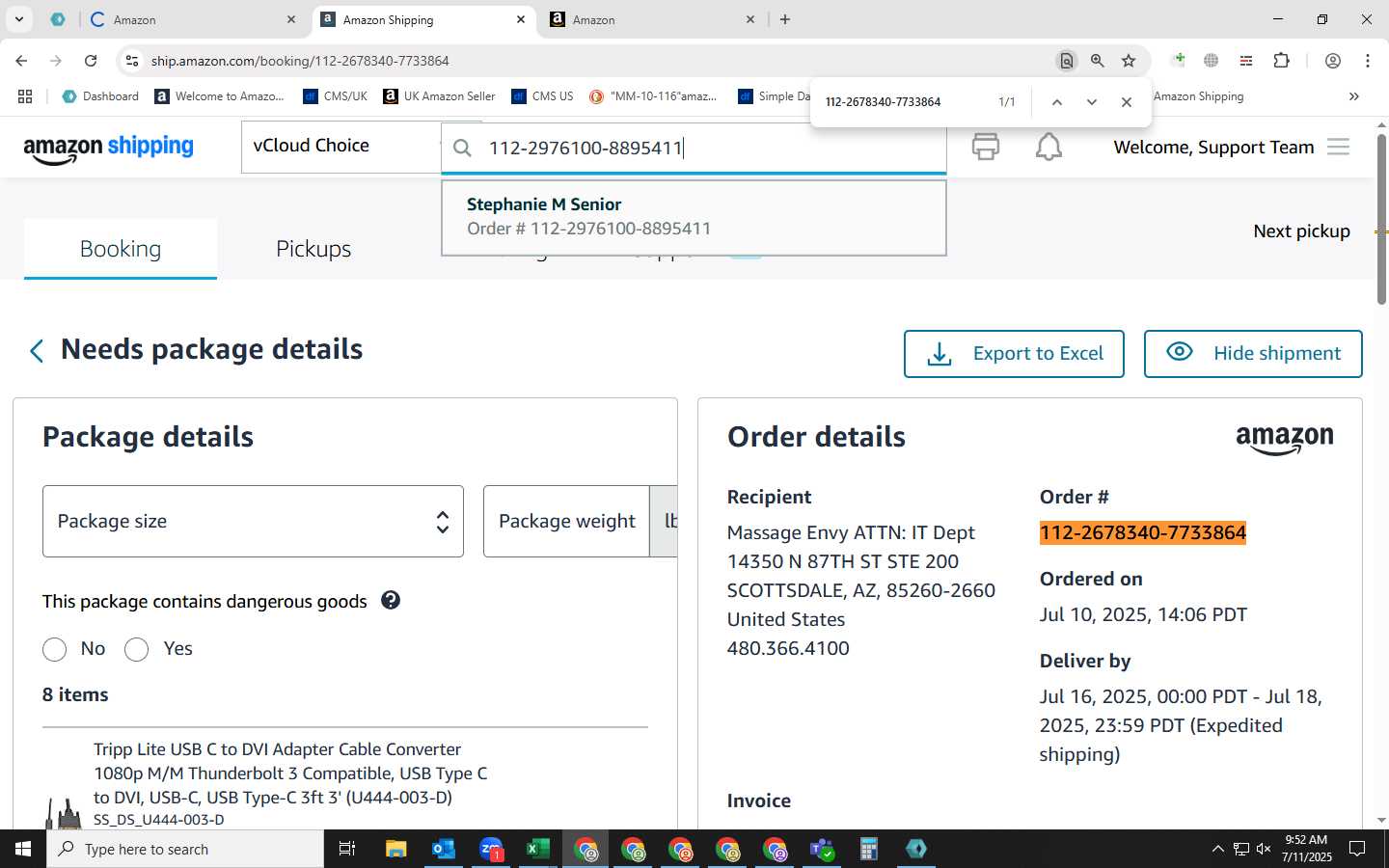This screenshot has height=868, width=1389.
Task: Open Task View on taskbar
Action: coord(347,849)
